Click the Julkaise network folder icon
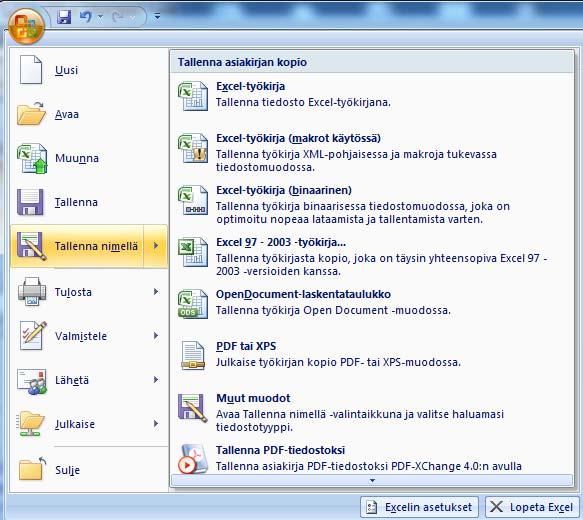The image size is (583, 520). point(31,424)
